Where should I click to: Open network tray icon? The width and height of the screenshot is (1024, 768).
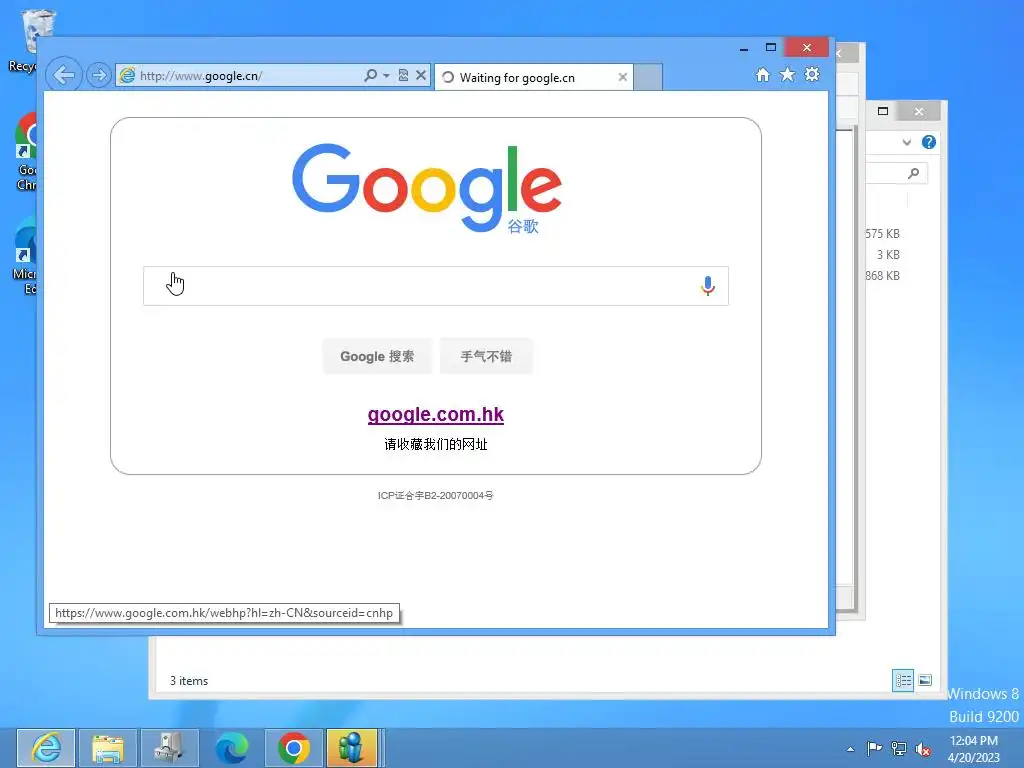[x=899, y=749]
